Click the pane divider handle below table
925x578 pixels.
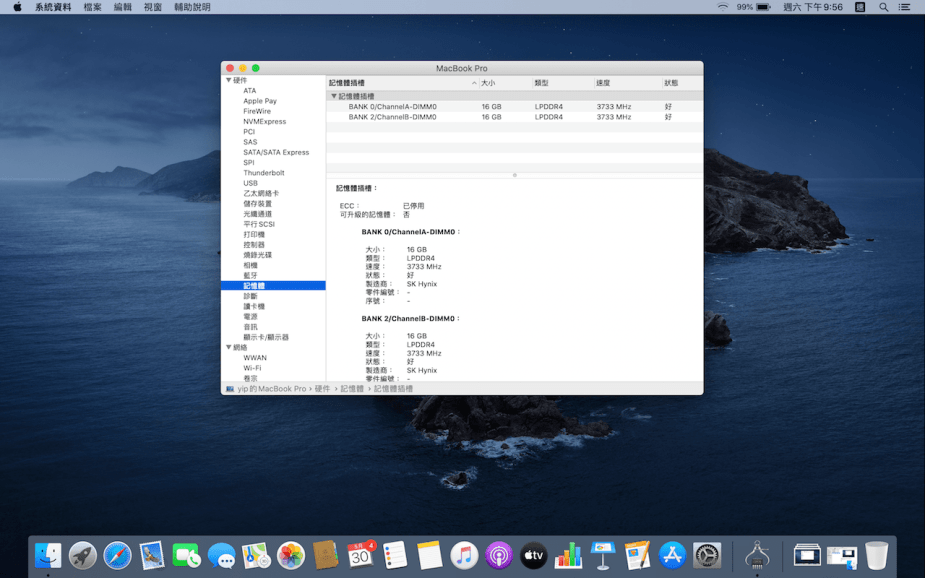tap(514, 175)
